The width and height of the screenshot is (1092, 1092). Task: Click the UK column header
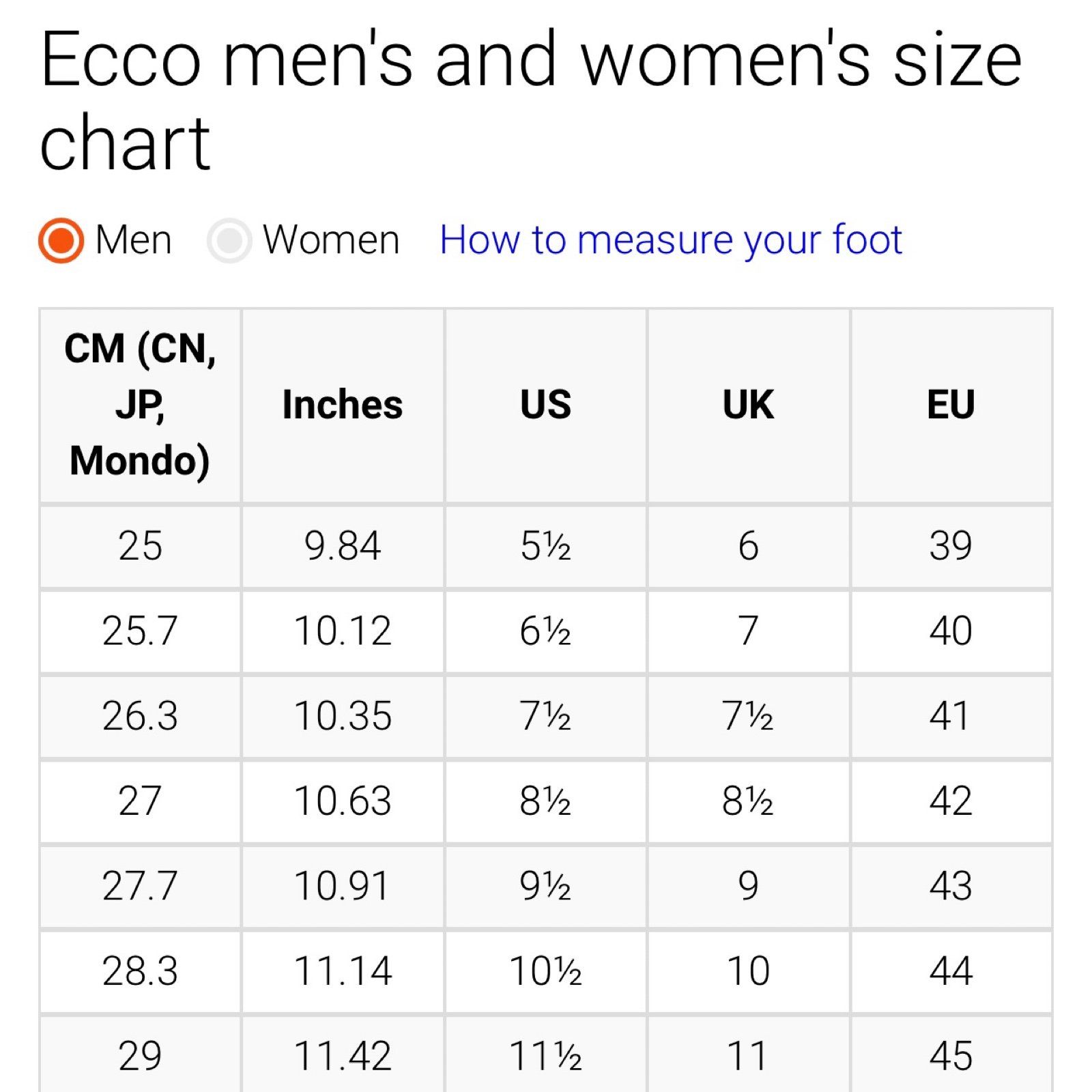[748, 405]
